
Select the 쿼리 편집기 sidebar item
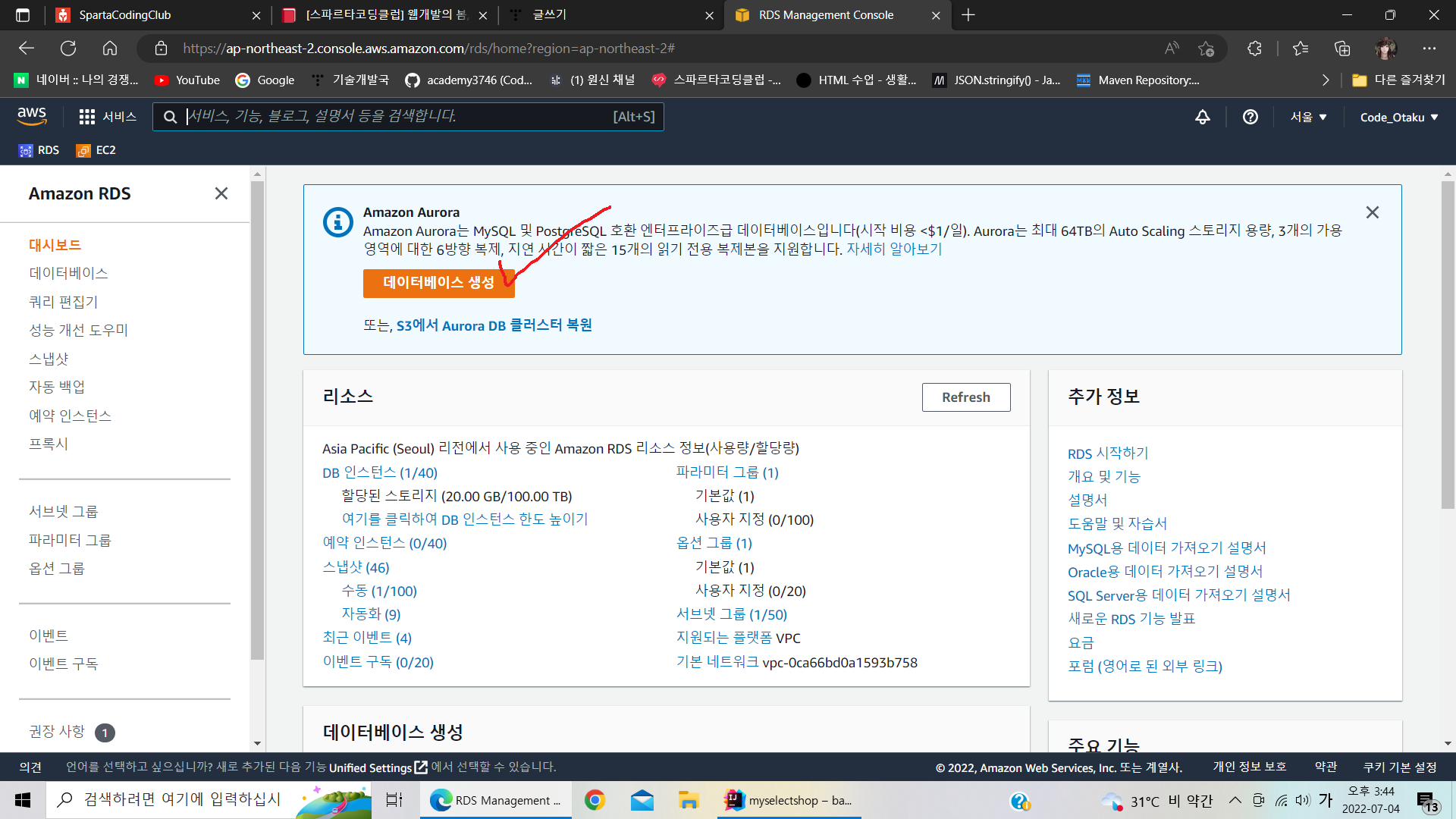tap(64, 302)
